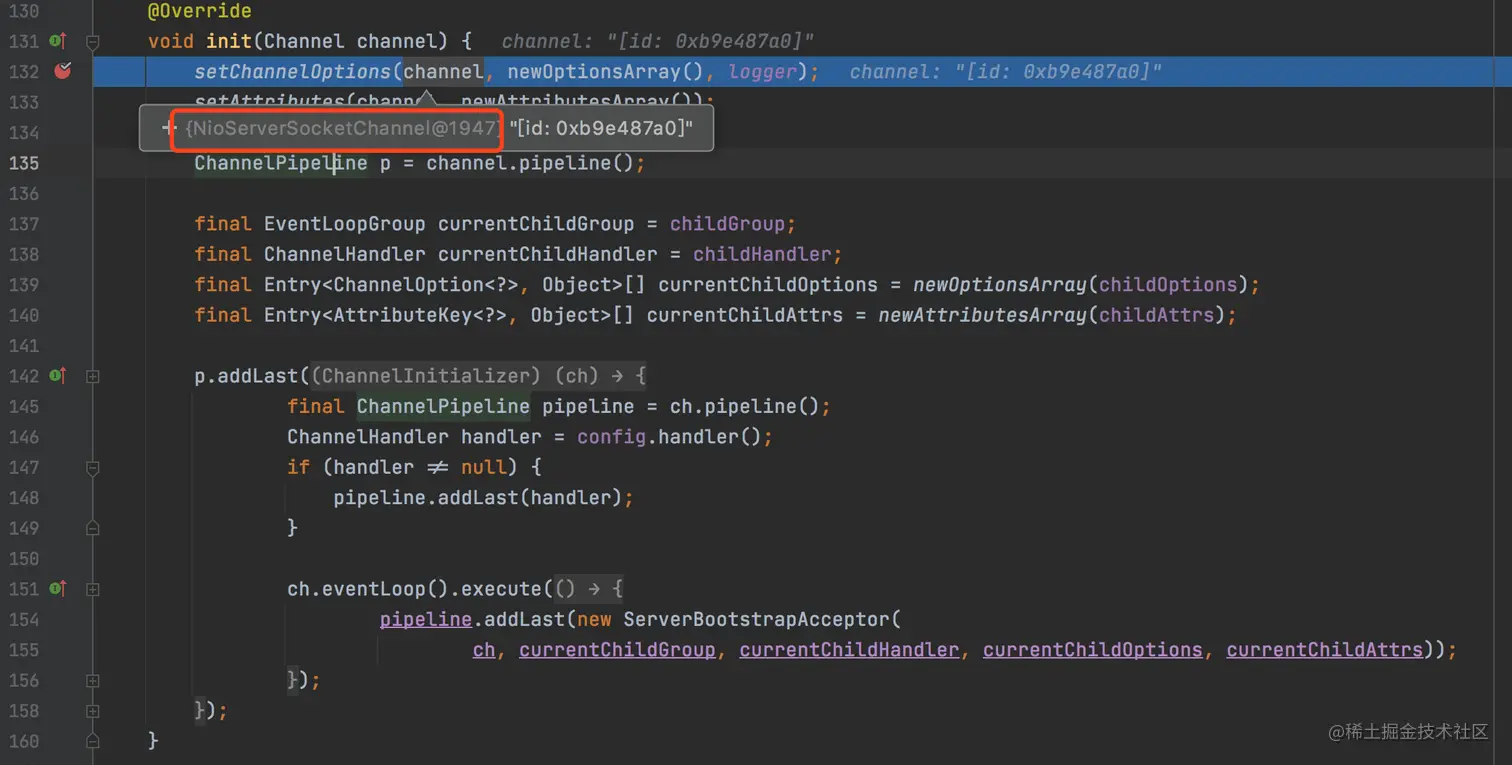Click the "[id: 0xb9e487a0]" value in the tooltip
The height and width of the screenshot is (765, 1512).
click(600, 128)
